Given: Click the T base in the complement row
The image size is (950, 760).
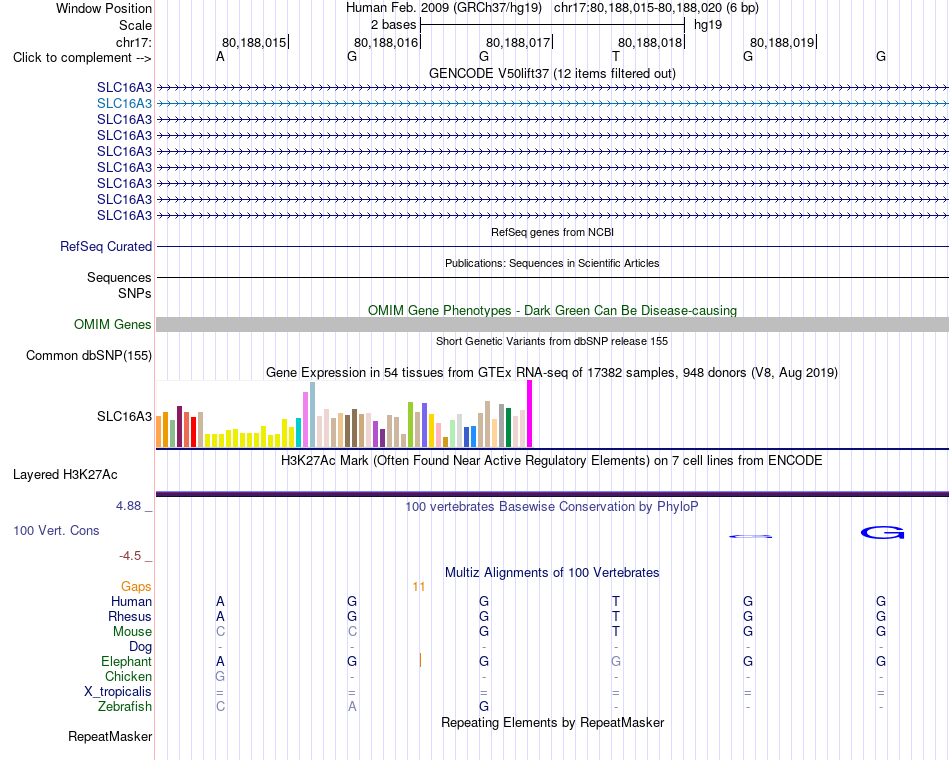Looking at the screenshot, I should (x=616, y=57).
